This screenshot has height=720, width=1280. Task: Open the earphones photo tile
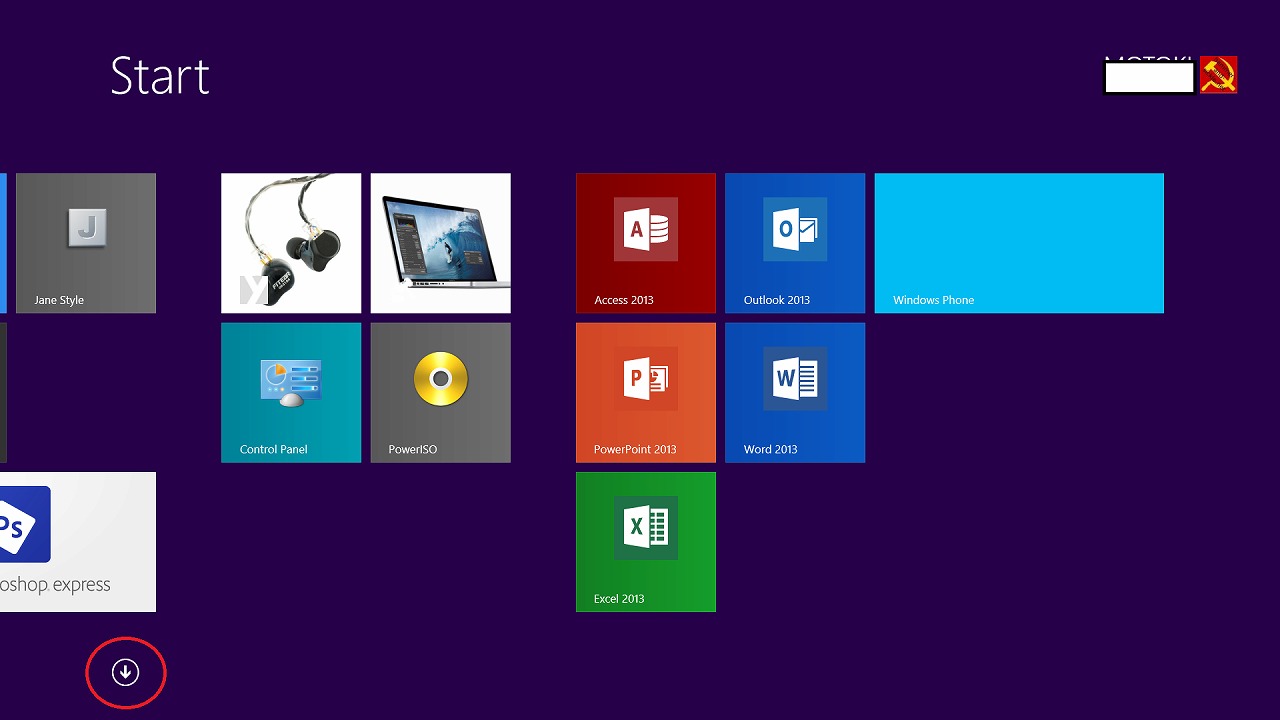point(291,243)
